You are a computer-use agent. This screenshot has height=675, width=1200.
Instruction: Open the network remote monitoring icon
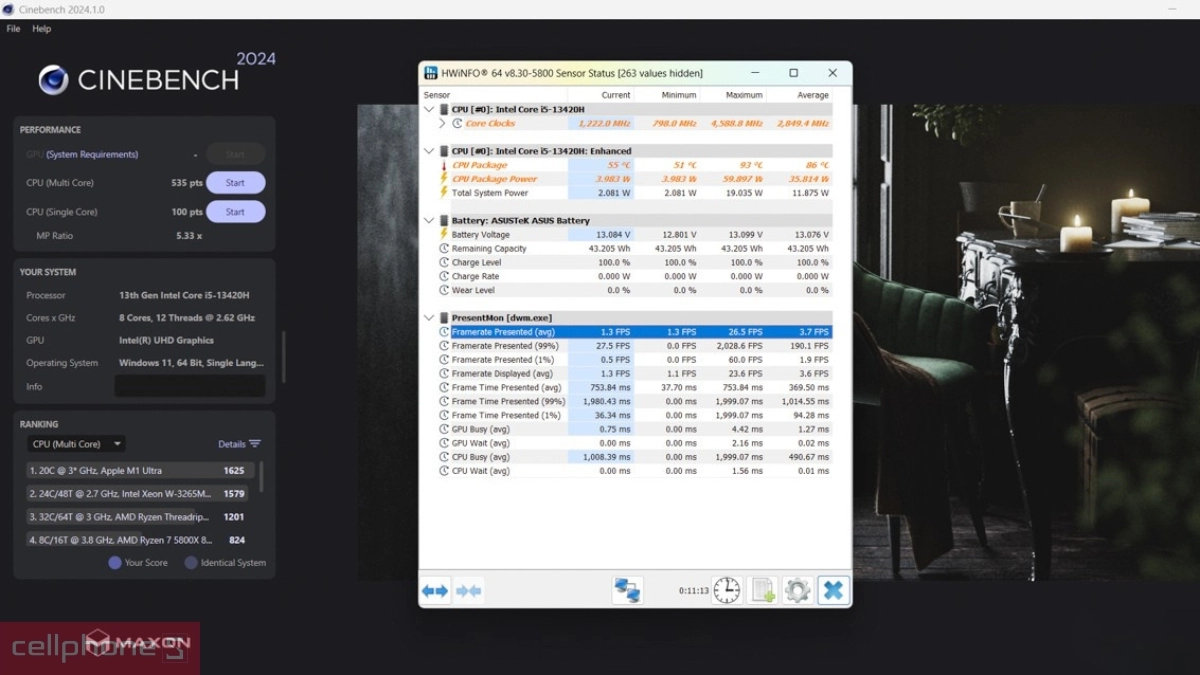coord(627,591)
